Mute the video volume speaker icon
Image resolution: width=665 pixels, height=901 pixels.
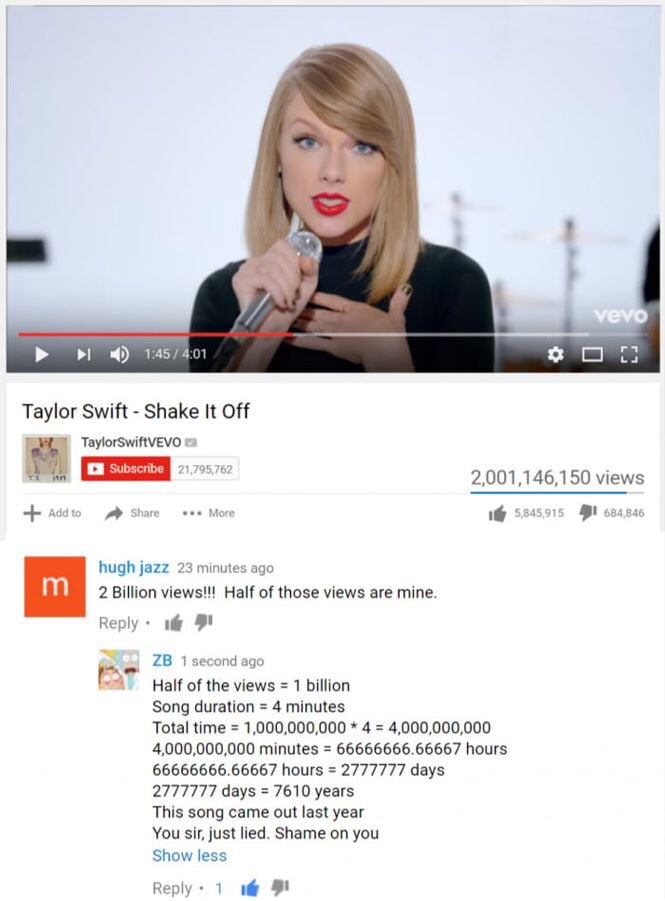(x=119, y=354)
